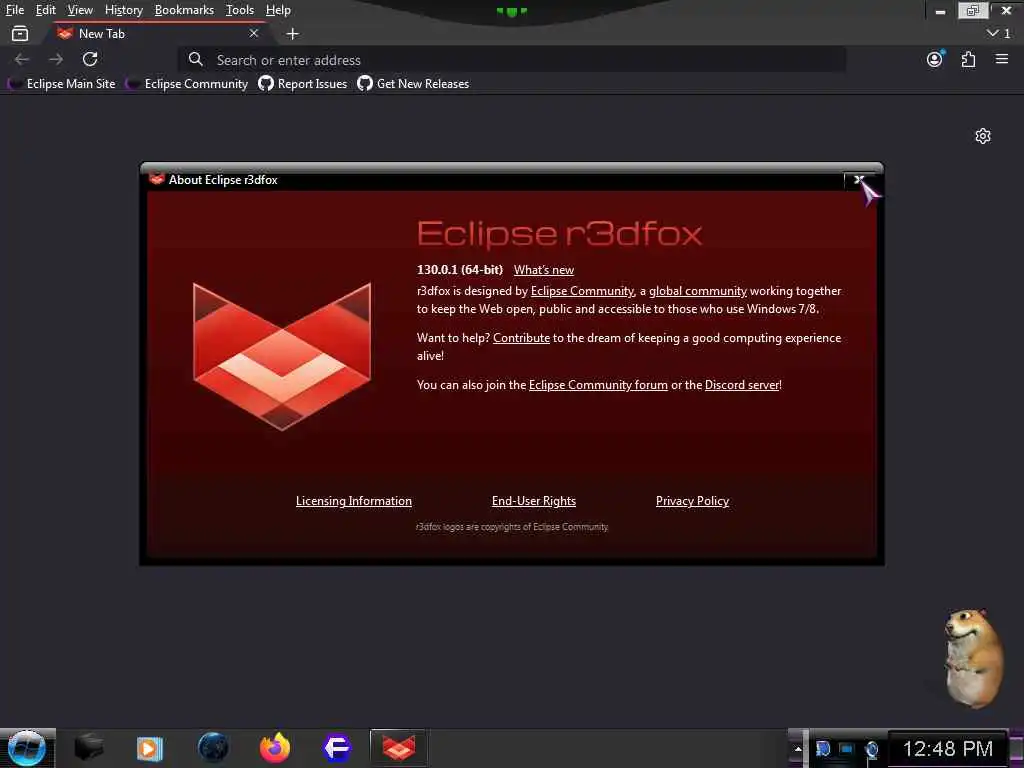Open the Privacy Policy link
The height and width of the screenshot is (768, 1024).
click(692, 501)
